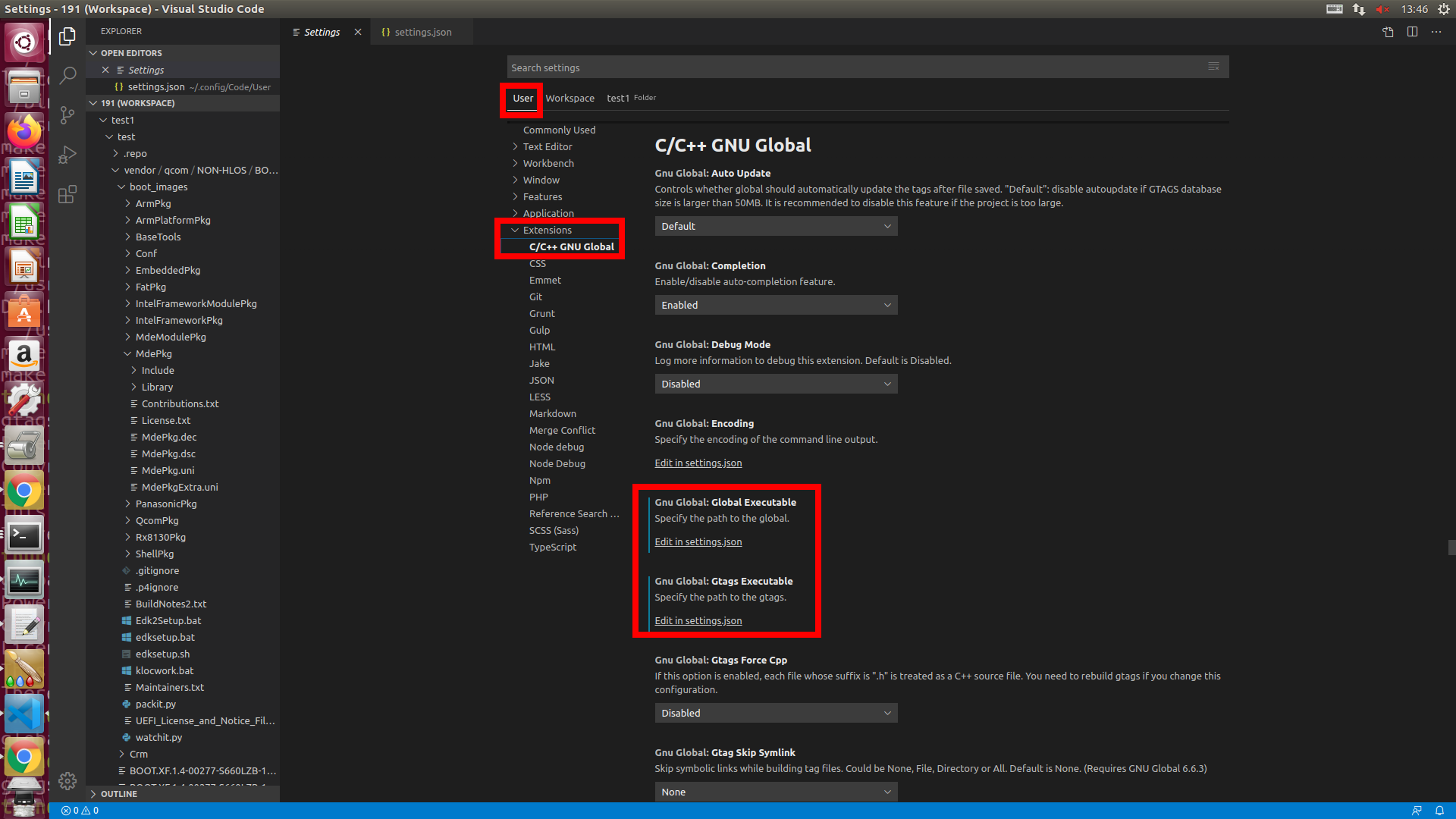
Task: Open MdePkg.dec file in explorer
Action: 168,437
